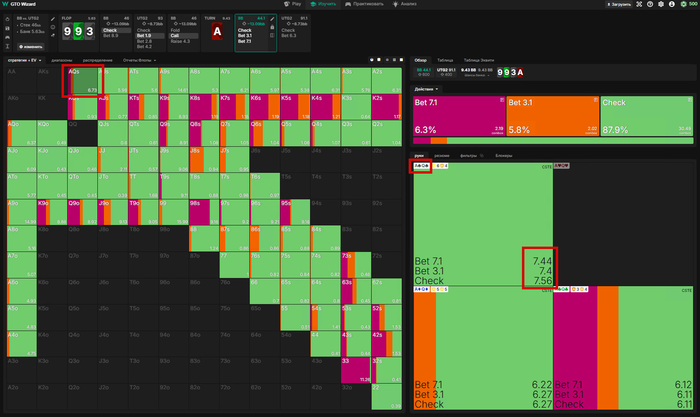This screenshot has width=700, height=417.
Task: Toggle the lock icon in active BB node
Action: click(x=272, y=27)
